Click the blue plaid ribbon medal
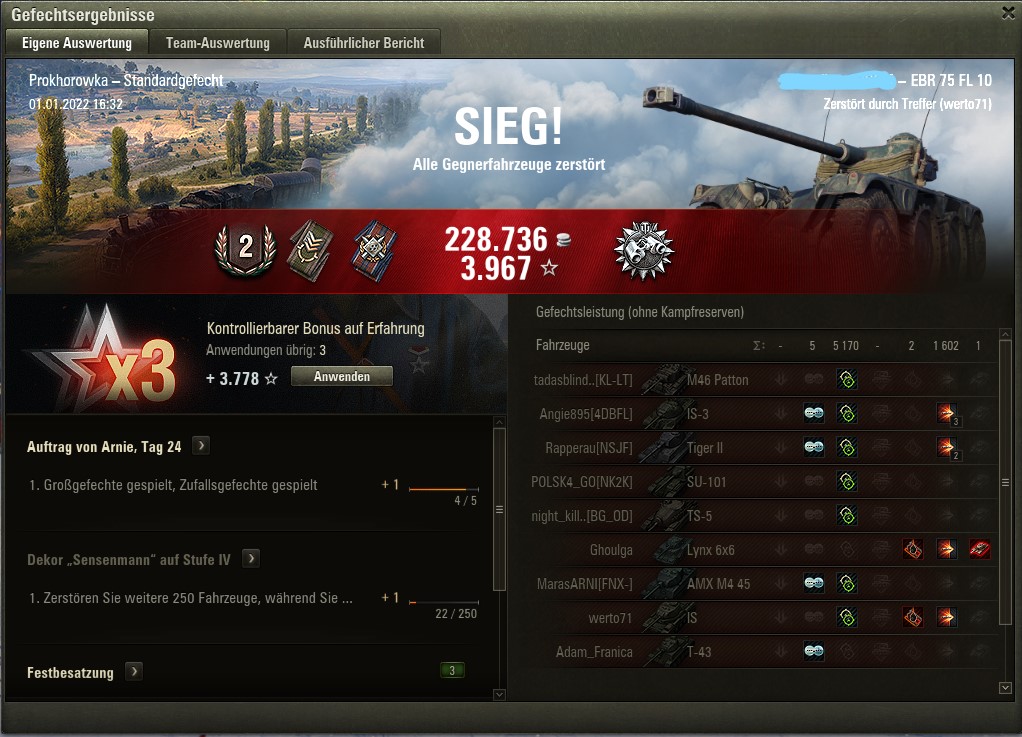This screenshot has width=1022, height=737. [x=374, y=251]
